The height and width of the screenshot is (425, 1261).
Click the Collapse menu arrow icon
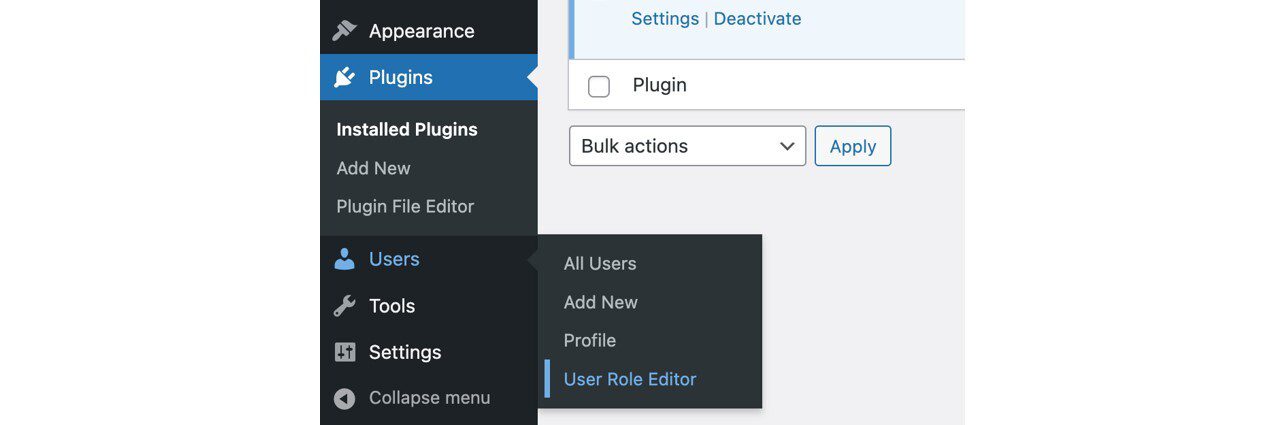[x=344, y=398]
